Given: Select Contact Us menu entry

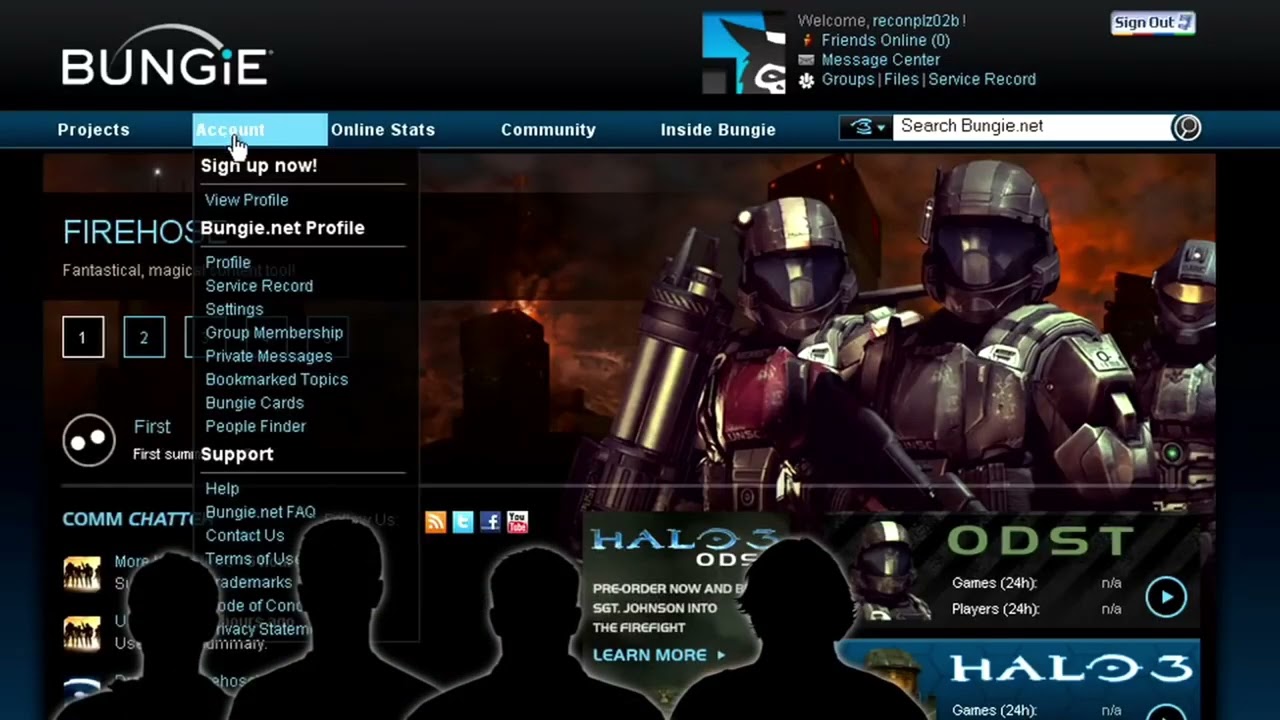Looking at the screenshot, I should click(x=244, y=536).
